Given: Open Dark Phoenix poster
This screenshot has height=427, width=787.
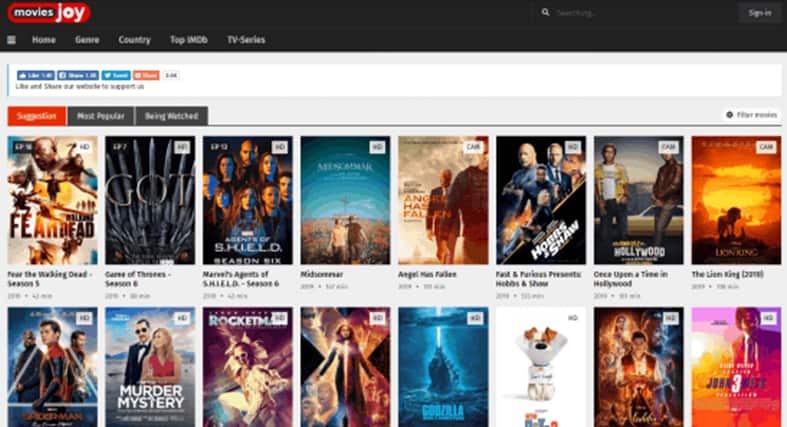Looking at the screenshot, I should [345, 367].
